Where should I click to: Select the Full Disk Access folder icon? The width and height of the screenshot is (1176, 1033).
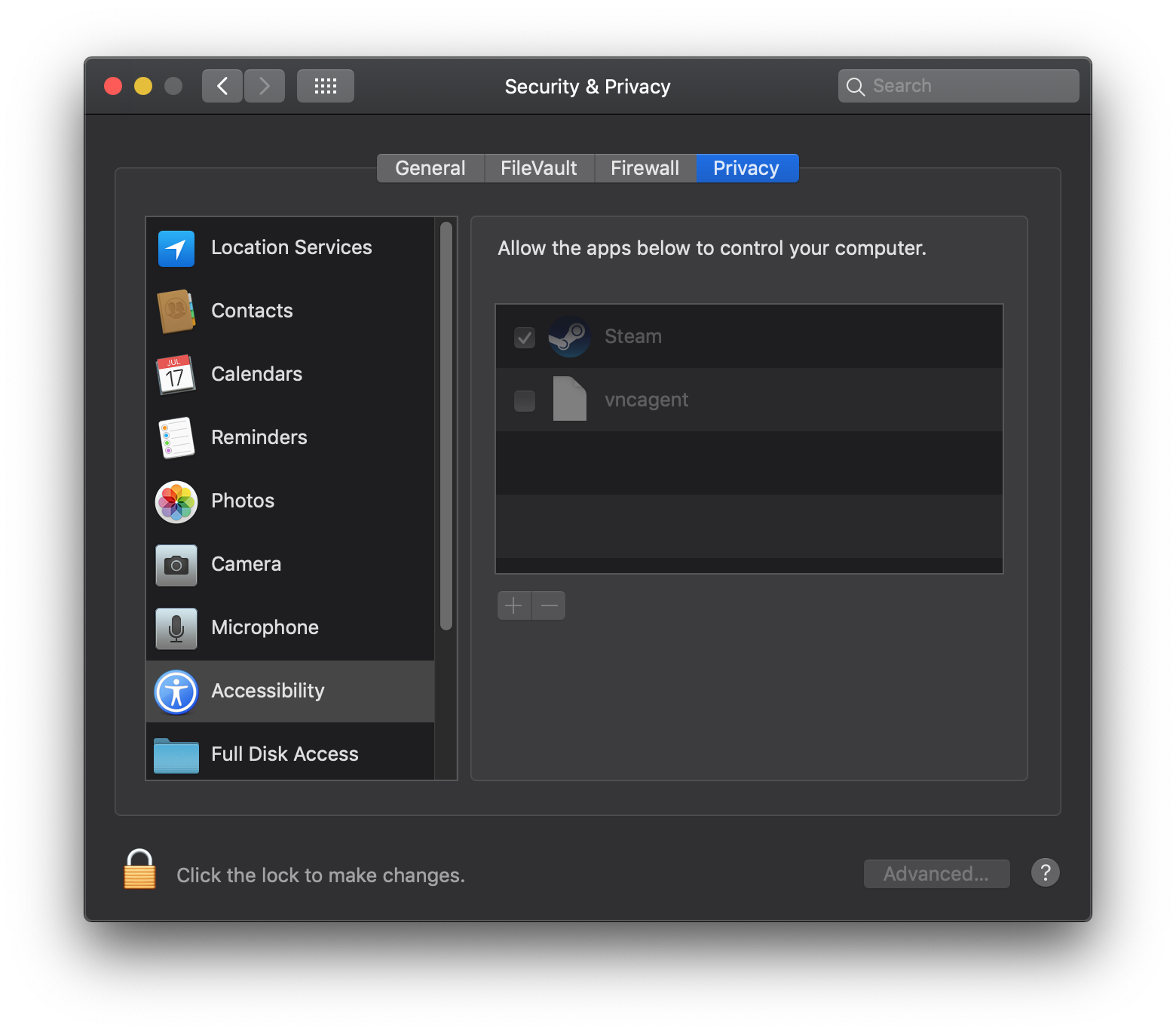point(176,755)
